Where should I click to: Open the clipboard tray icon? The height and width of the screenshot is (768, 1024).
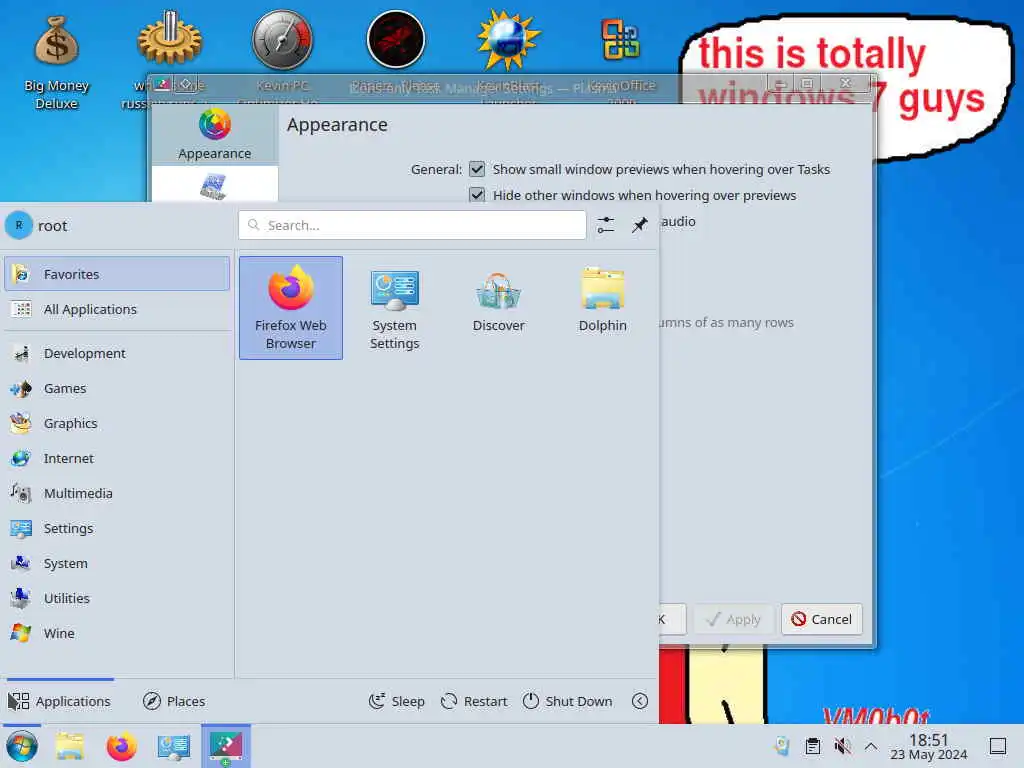click(812, 746)
